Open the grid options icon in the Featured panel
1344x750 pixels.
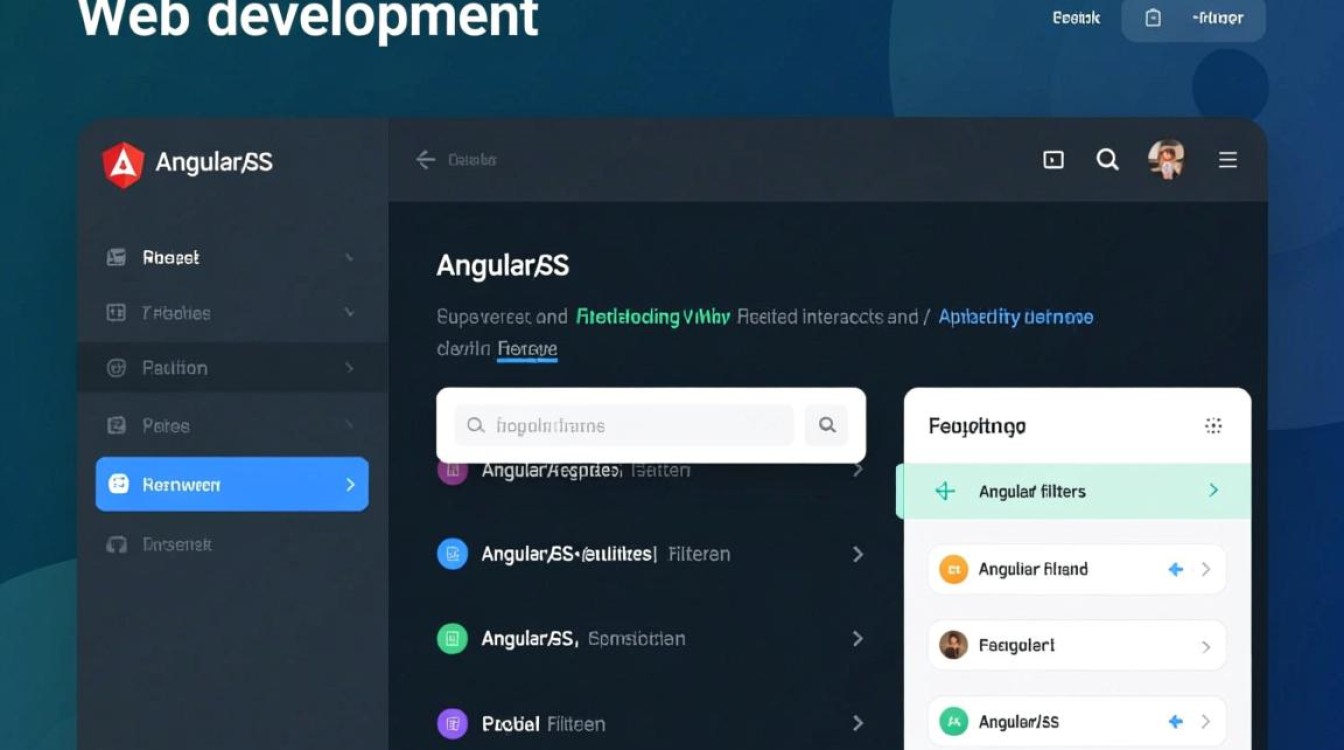pyautogui.click(x=1214, y=425)
